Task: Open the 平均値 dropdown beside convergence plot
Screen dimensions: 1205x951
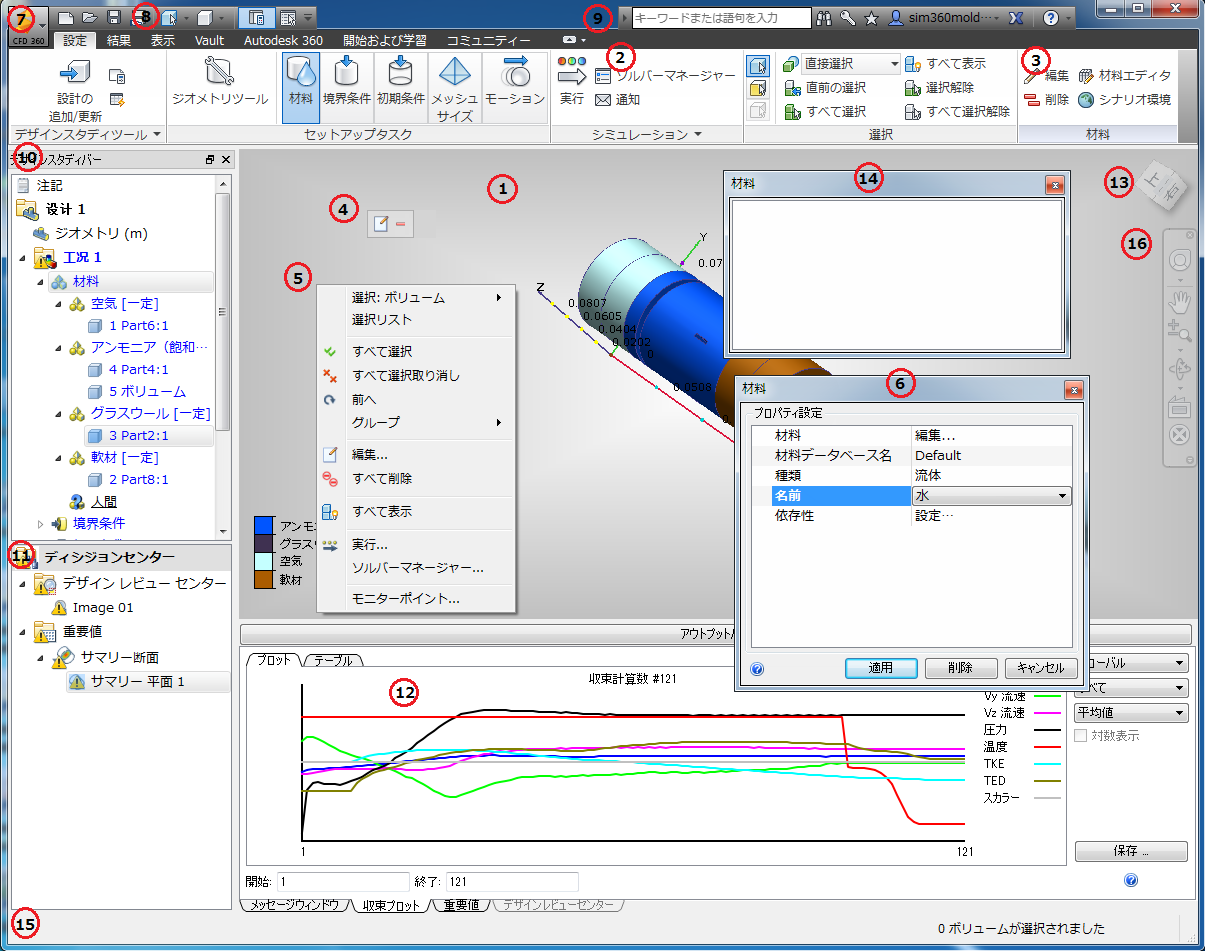Action: pyautogui.click(x=1131, y=713)
